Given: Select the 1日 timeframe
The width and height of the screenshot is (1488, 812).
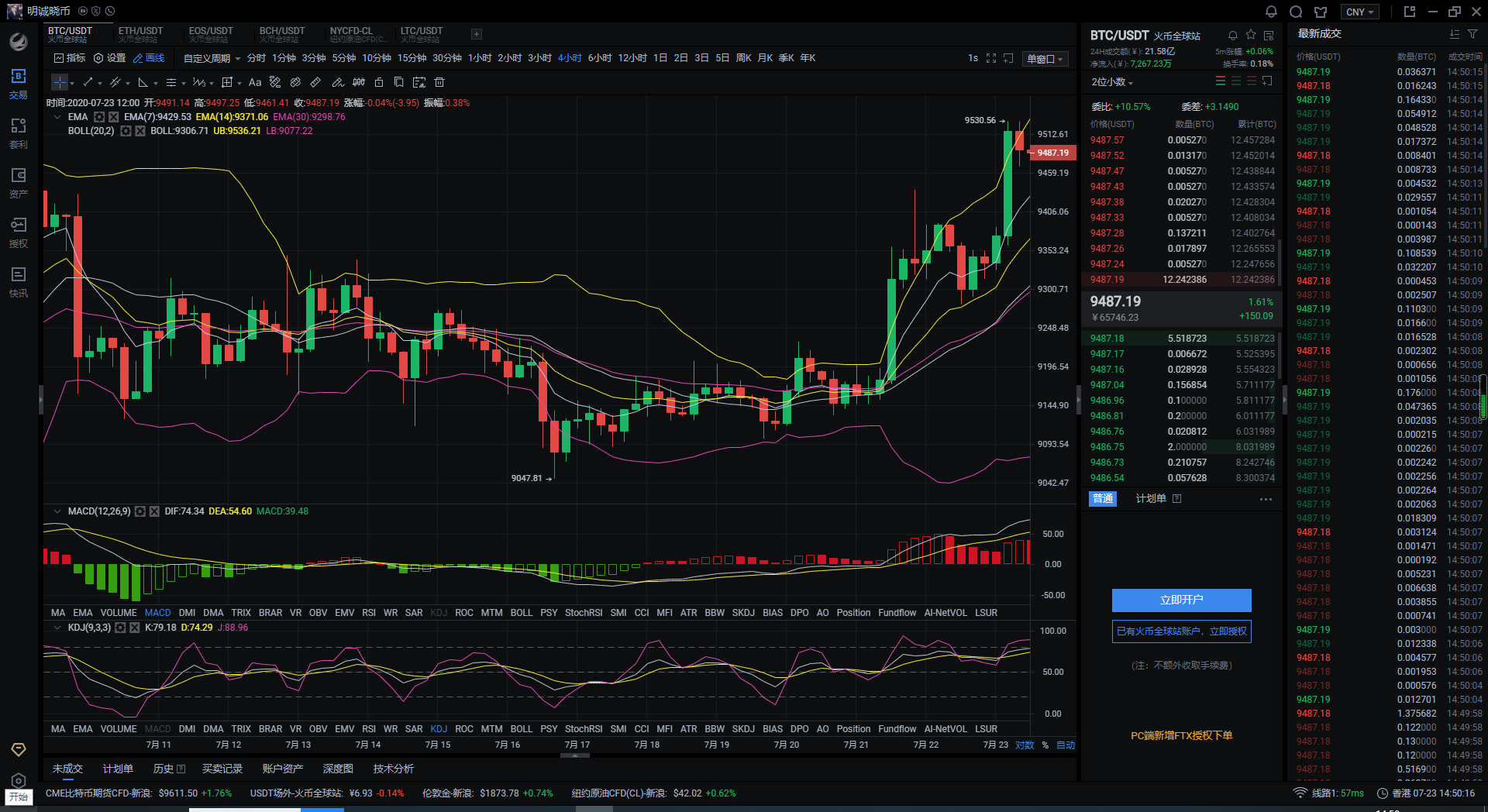Looking at the screenshot, I should 660,58.
